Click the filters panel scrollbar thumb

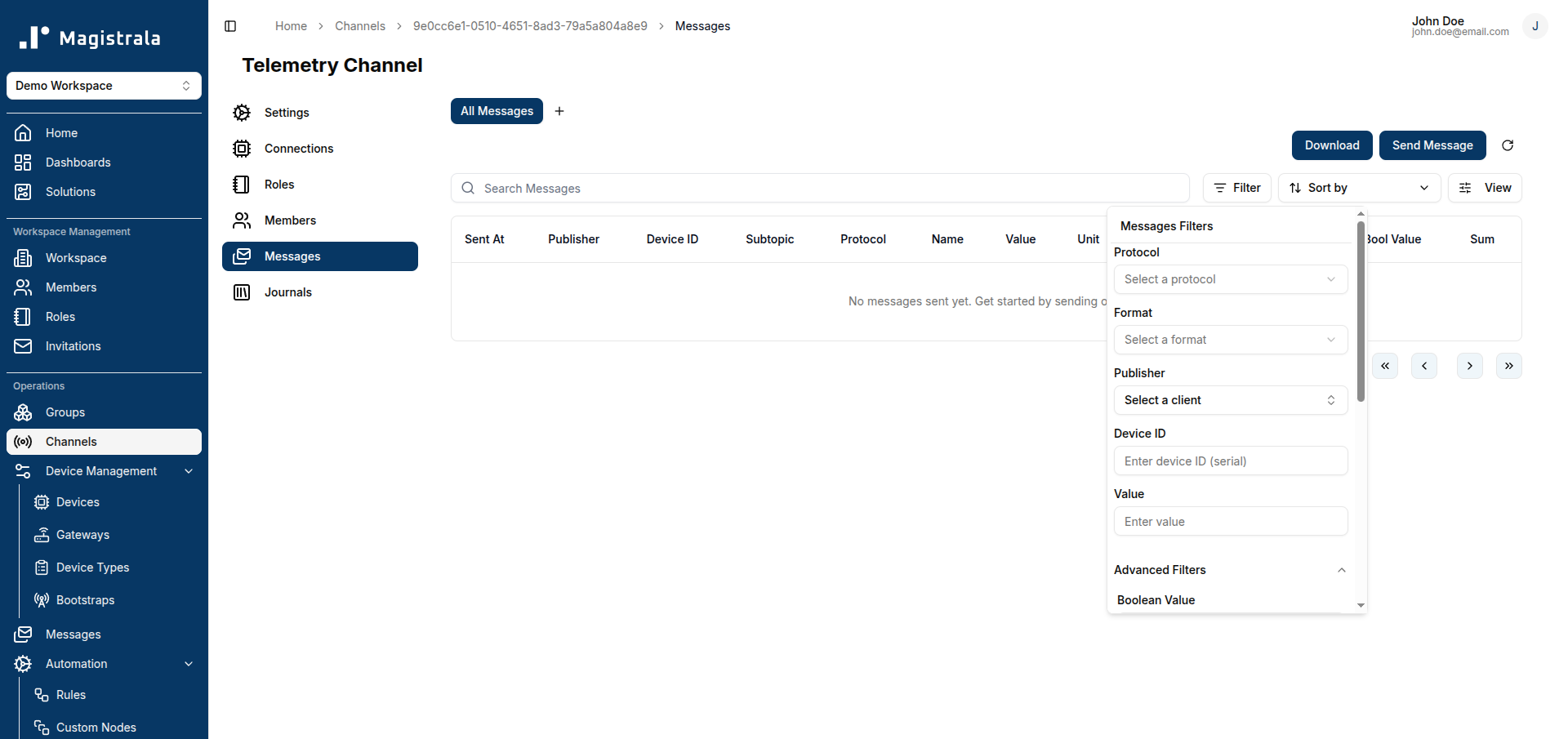[x=1361, y=310]
